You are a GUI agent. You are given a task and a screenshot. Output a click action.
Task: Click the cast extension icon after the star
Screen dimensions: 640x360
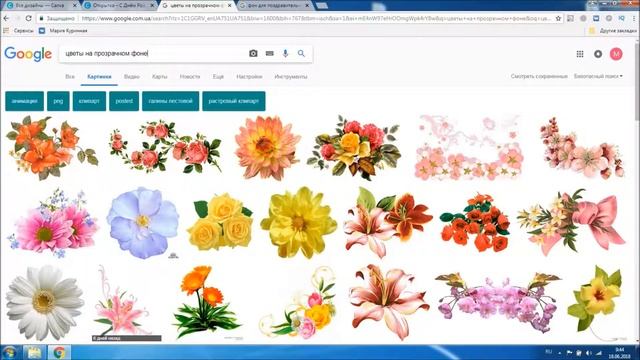[x=571, y=18]
